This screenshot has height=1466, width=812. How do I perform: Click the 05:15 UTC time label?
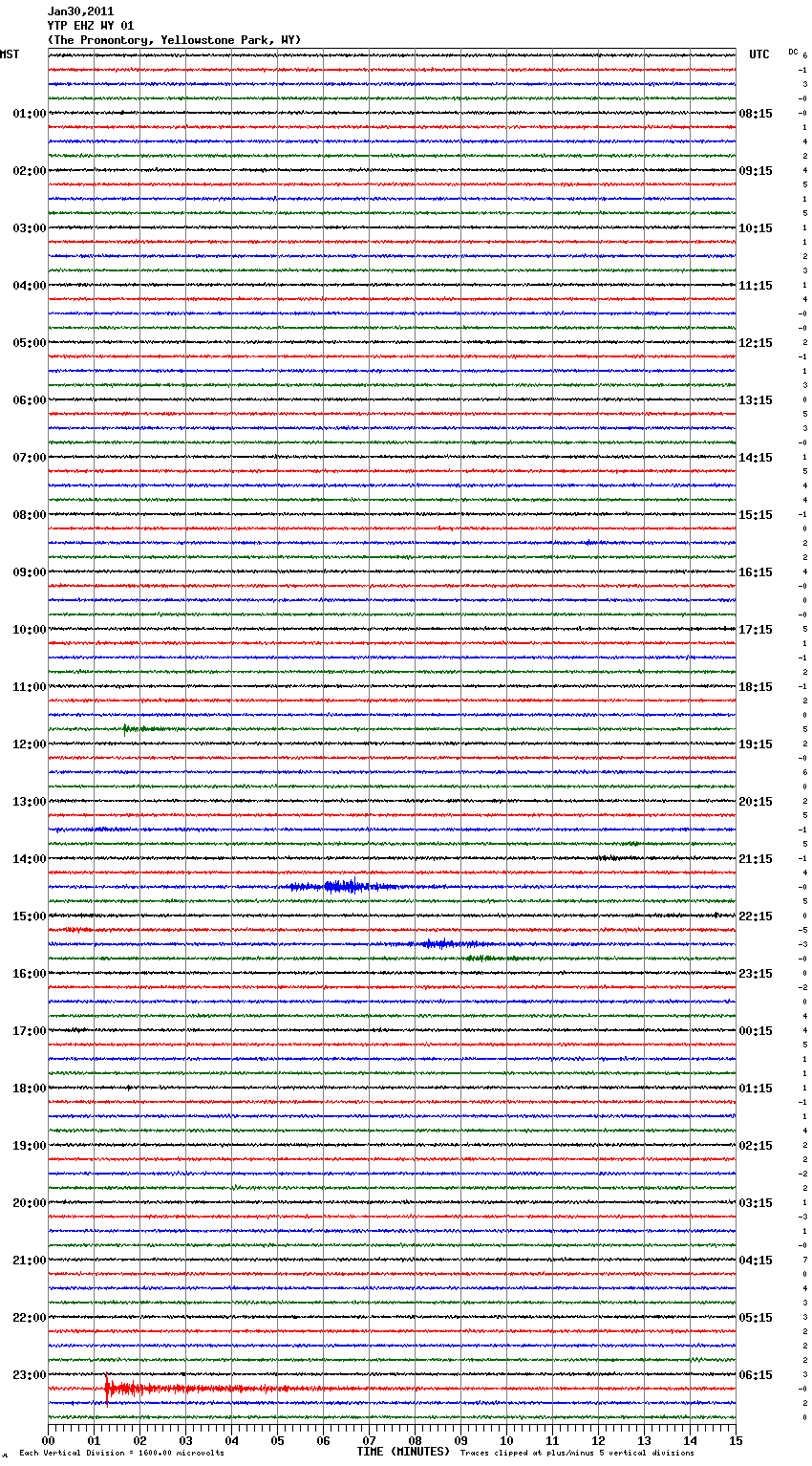coord(756,1318)
